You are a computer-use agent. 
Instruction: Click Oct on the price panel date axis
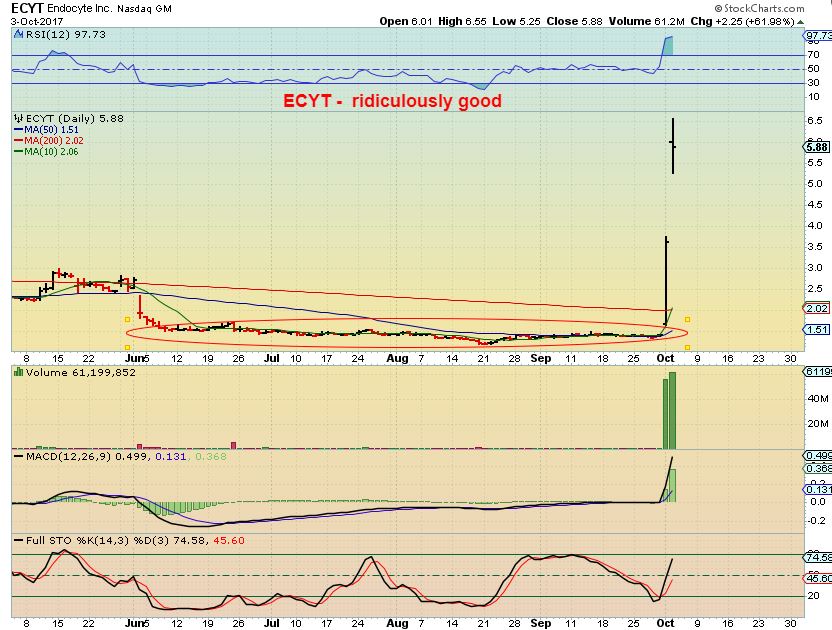point(665,358)
